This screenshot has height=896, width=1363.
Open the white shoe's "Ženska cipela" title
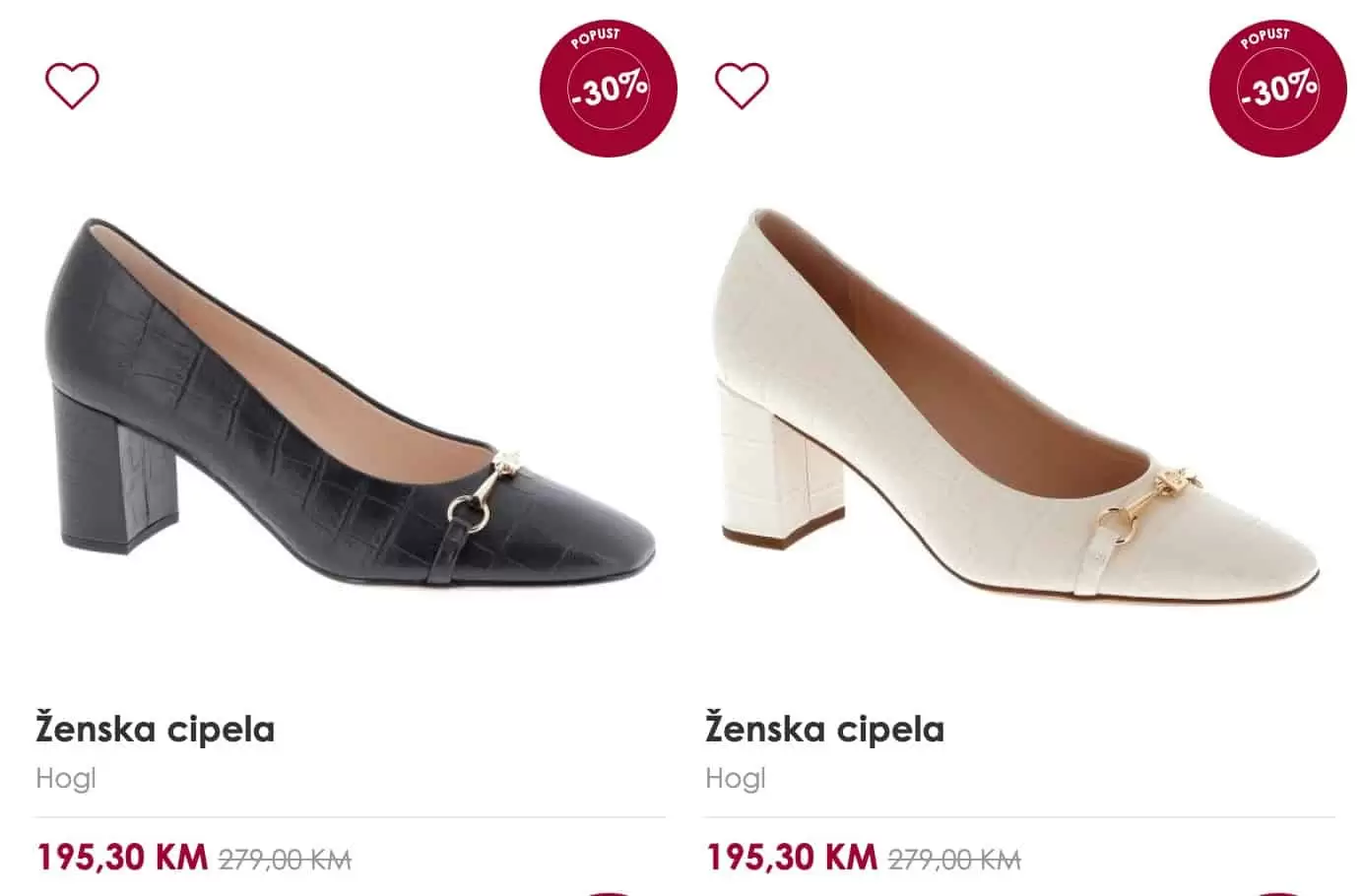click(x=825, y=730)
